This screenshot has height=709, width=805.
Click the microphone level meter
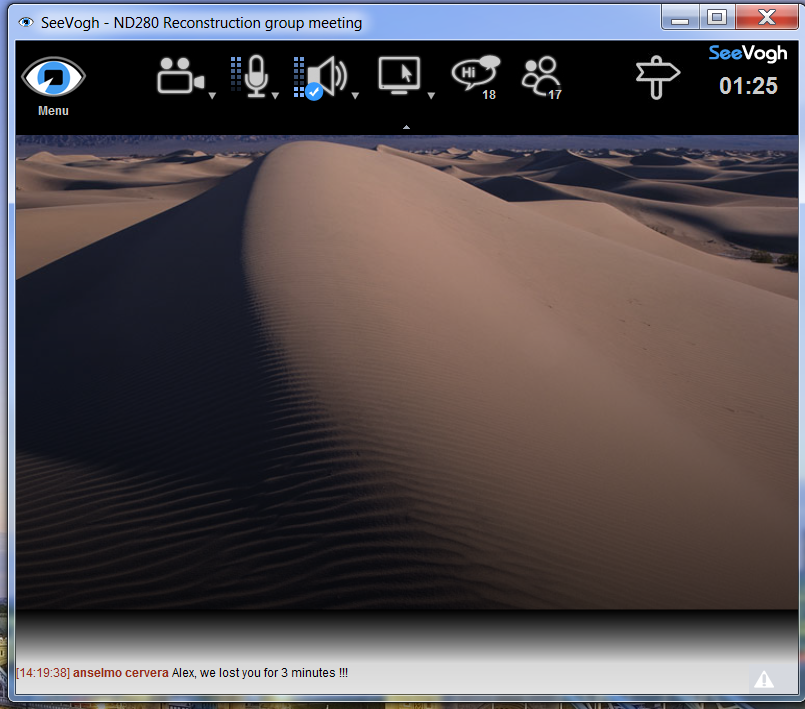[236, 76]
